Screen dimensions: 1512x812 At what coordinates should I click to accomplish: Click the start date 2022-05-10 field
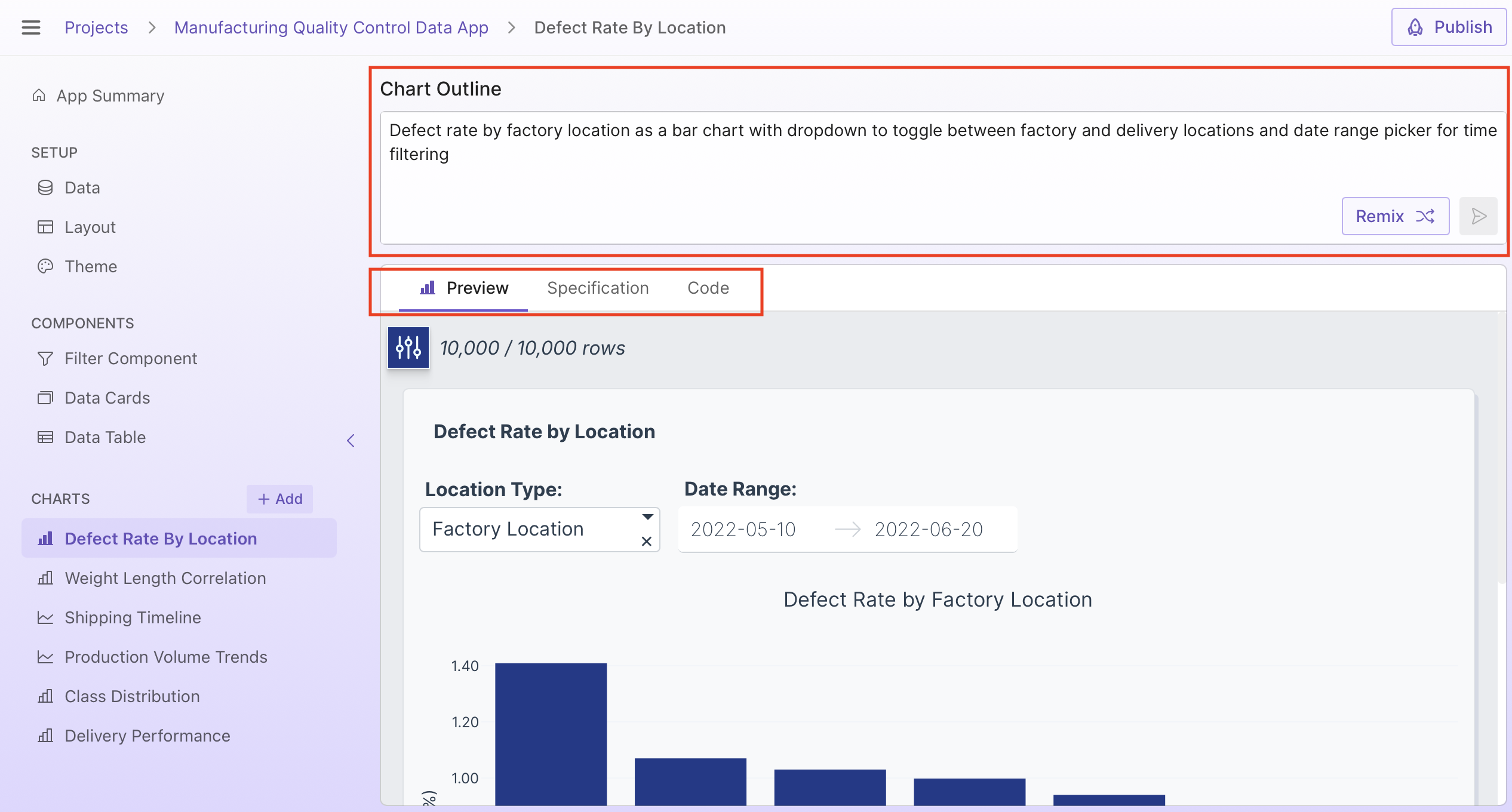pos(743,529)
